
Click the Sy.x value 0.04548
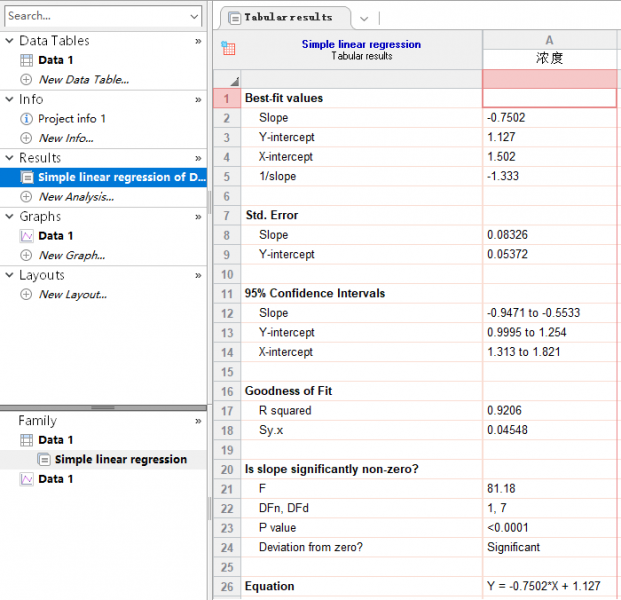point(507,430)
